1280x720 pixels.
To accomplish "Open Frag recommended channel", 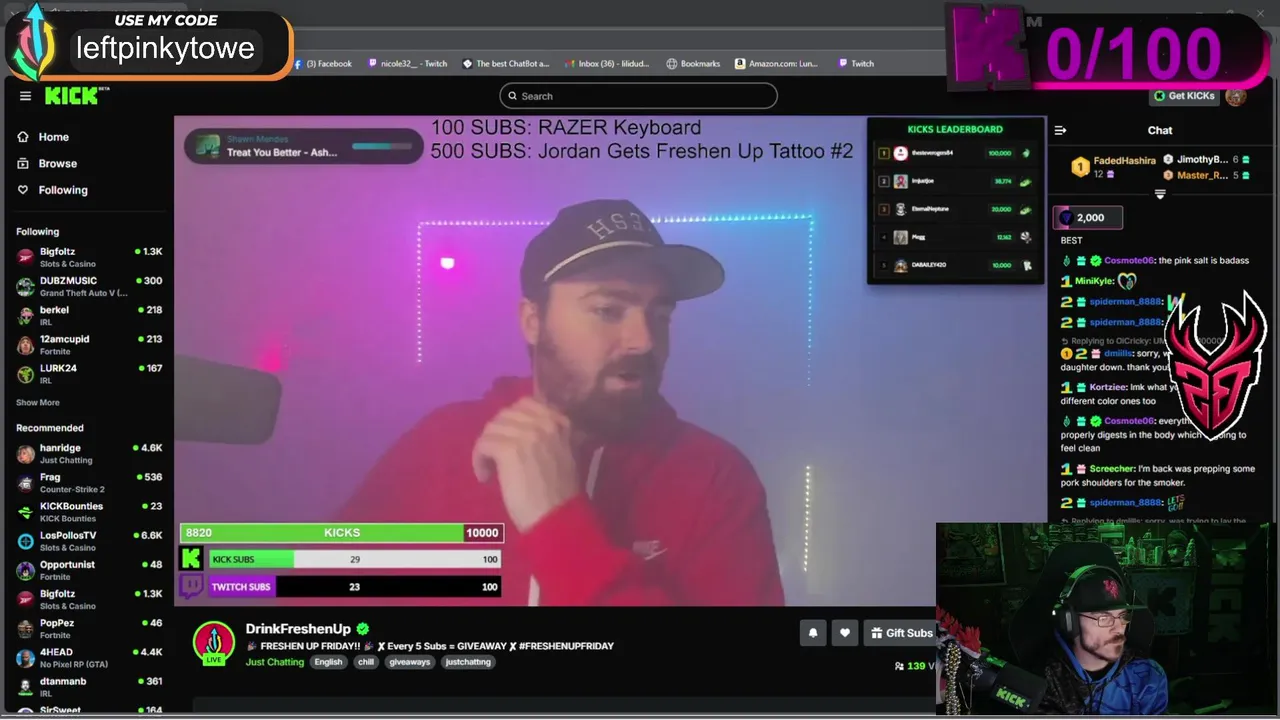I will (88, 483).
